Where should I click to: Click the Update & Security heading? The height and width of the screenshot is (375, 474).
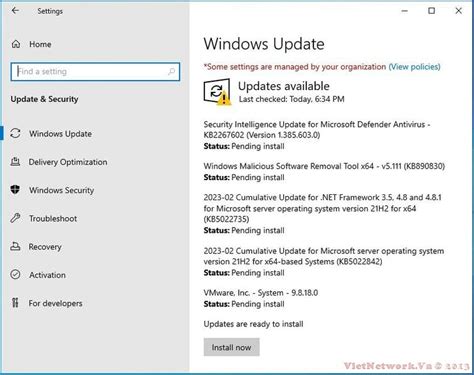pos(44,99)
